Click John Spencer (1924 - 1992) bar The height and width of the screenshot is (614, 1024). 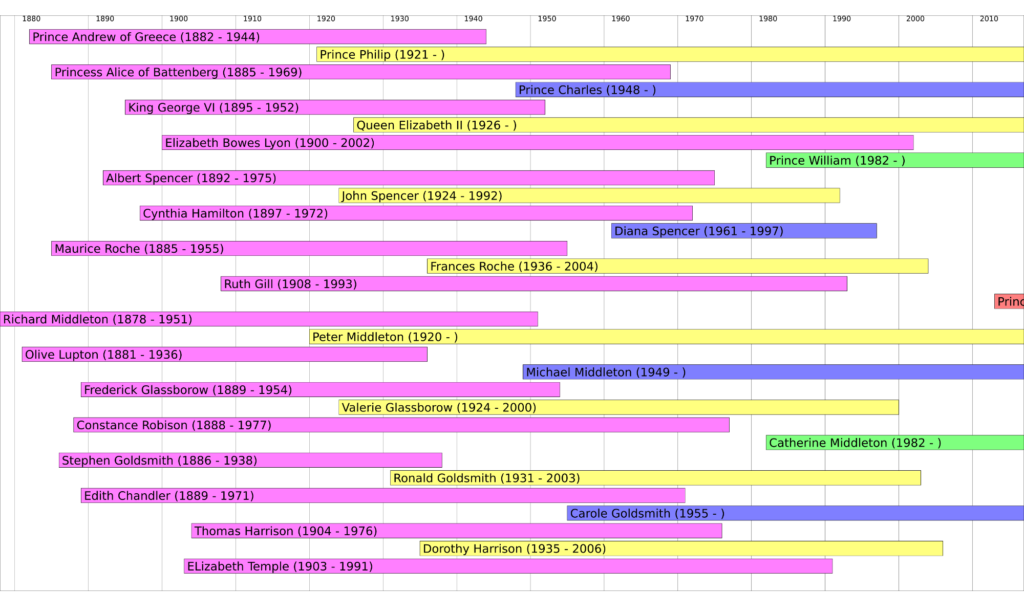(x=589, y=195)
